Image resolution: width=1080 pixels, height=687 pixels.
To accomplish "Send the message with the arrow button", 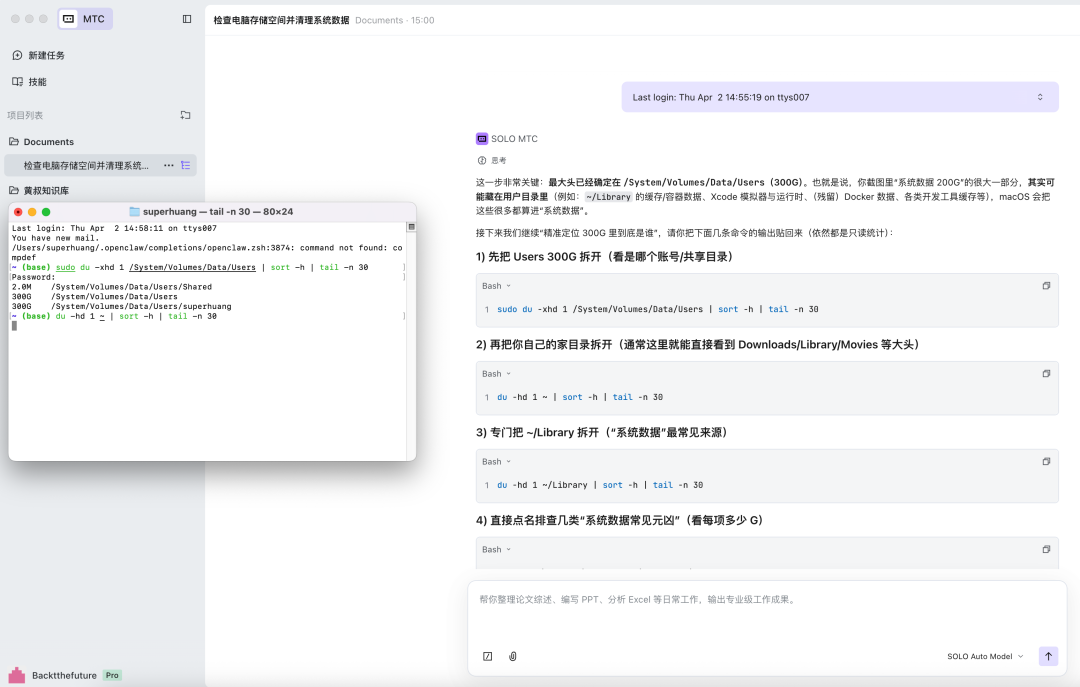I will point(1048,656).
